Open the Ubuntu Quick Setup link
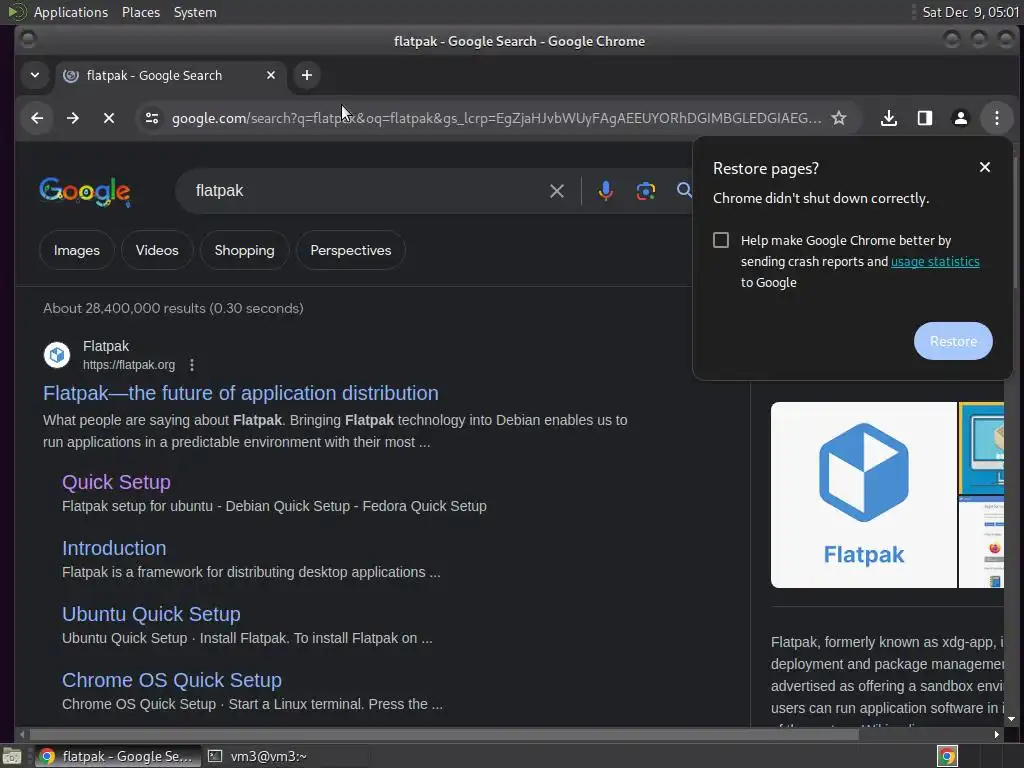1024x768 pixels. coord(152,614)
